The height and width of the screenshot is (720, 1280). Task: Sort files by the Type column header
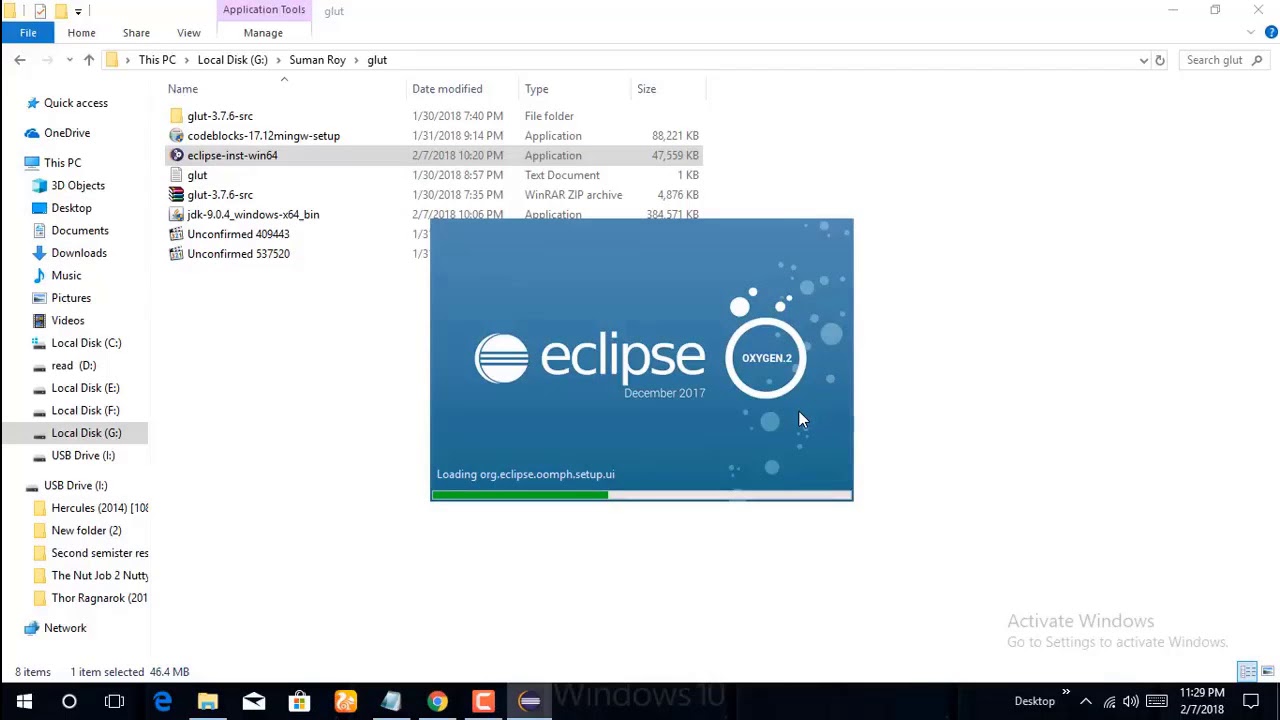(537, 89)
